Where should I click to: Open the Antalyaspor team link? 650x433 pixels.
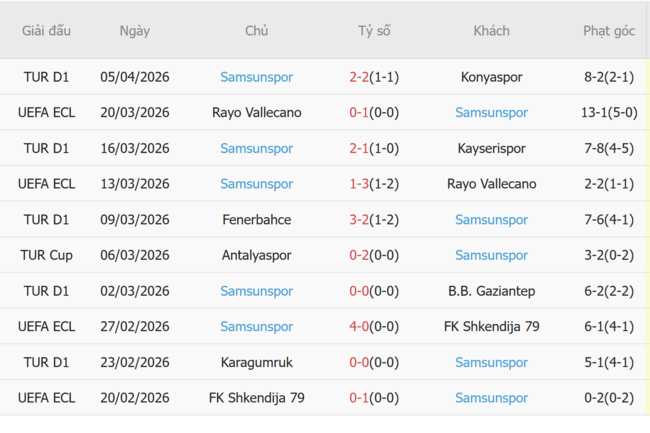pyautogui.click(x=256, y=256)
